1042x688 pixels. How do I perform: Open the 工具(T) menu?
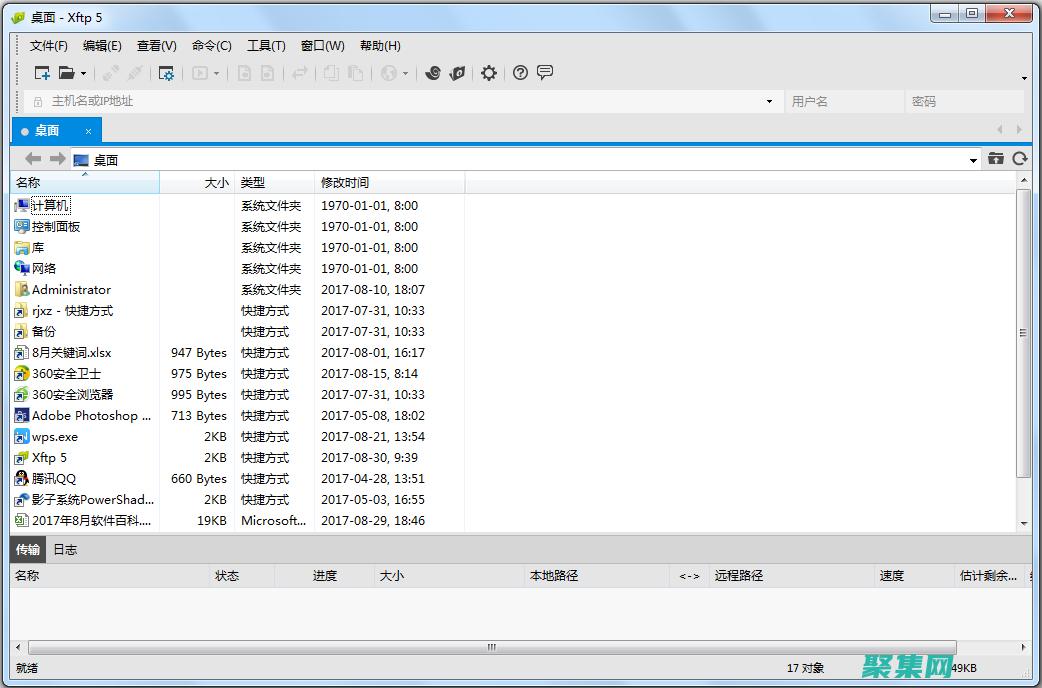pyautogui.click(x=265, y=45)
